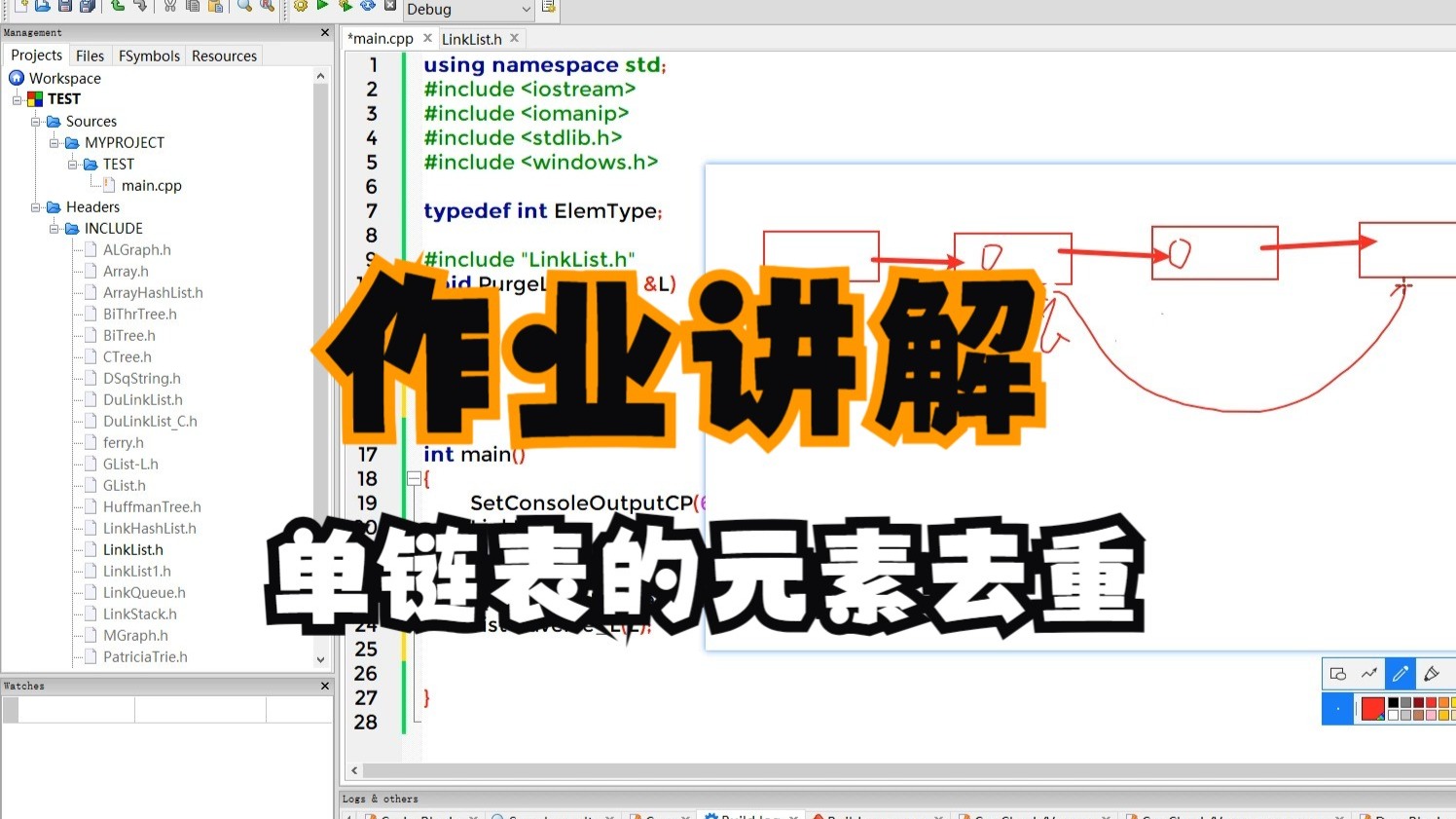The height and width of the screenshot is (819, 1456).
Task: Toggle the active Pencil tool in the annotation toolbar
Action: (x=1400, y=673)
